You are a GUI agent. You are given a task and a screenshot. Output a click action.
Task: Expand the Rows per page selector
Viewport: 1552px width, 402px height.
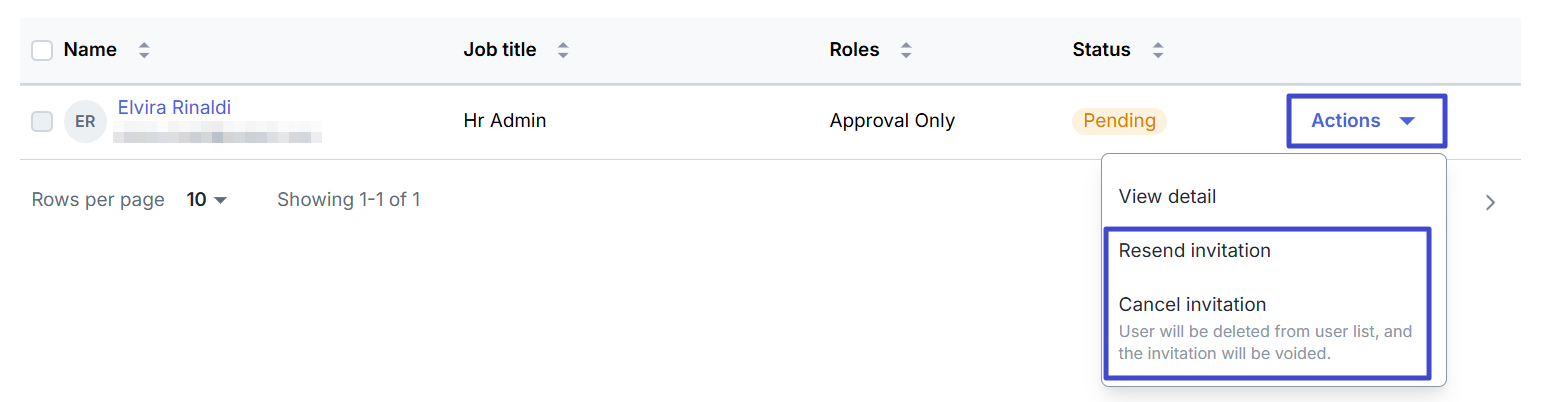(207, 200)
